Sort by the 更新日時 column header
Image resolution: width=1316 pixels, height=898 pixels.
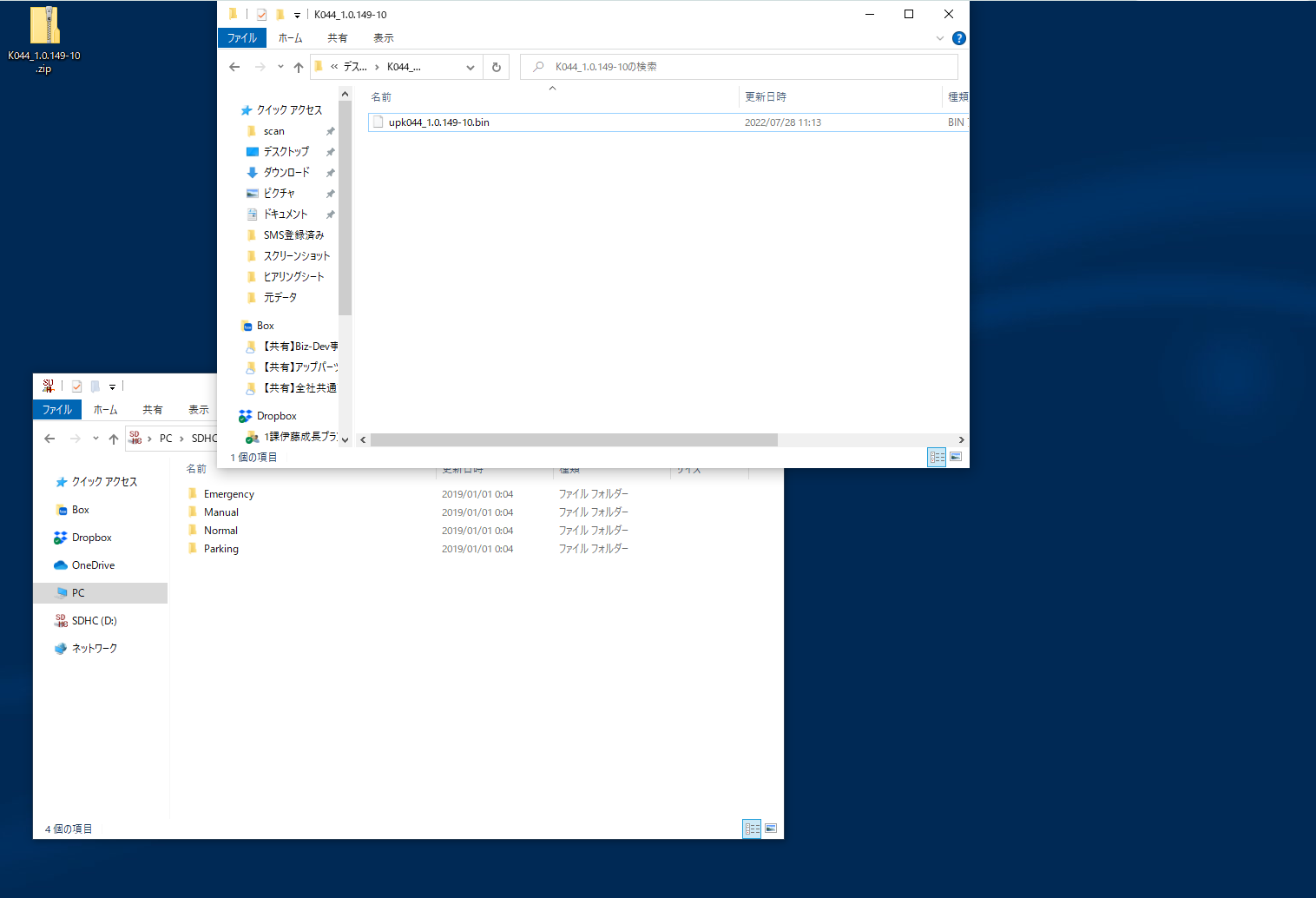tap(766, 97)
